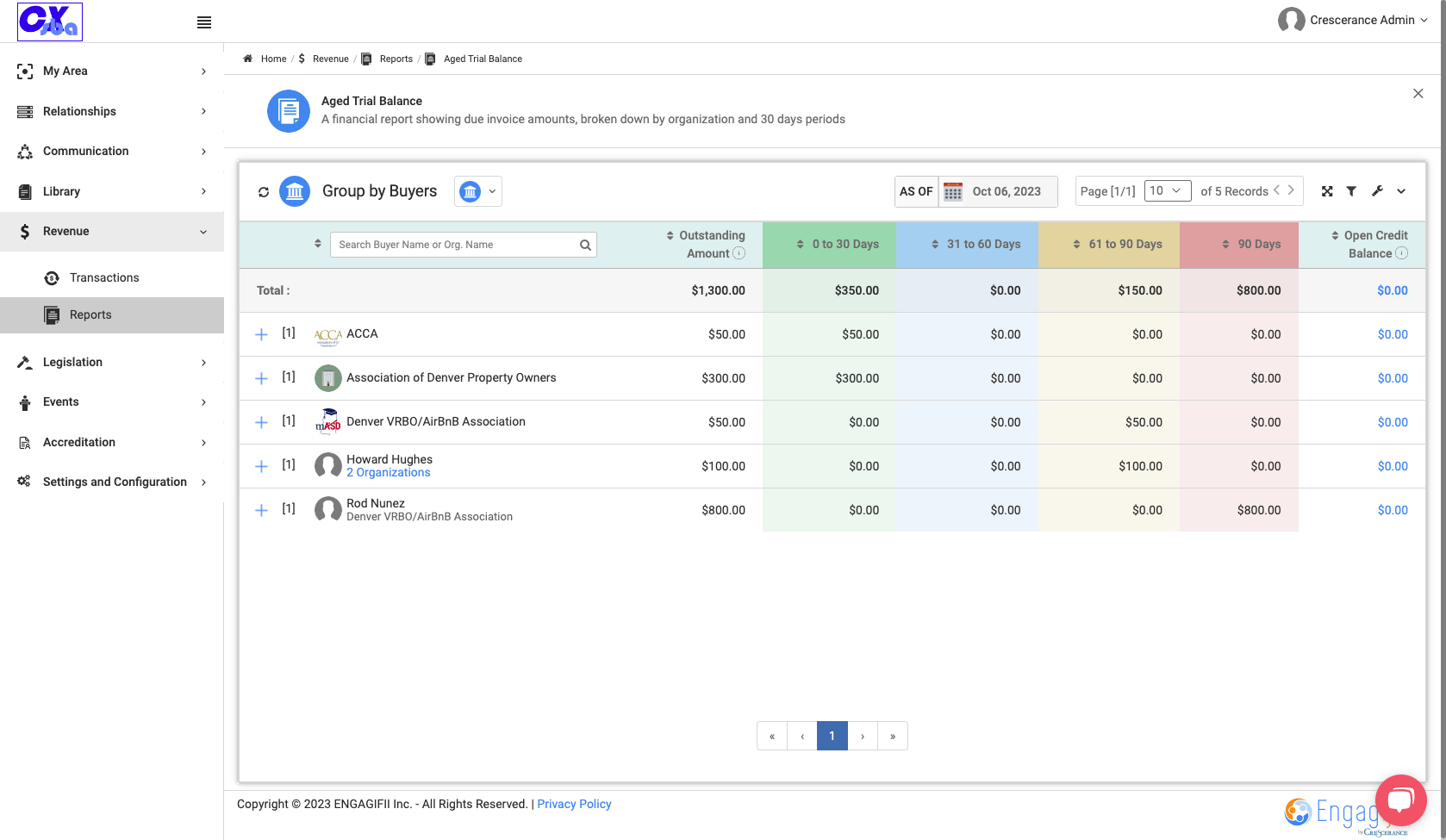Open the page size 10 dropdown
Screen dimensions: 1446x840
[1168, 191]
